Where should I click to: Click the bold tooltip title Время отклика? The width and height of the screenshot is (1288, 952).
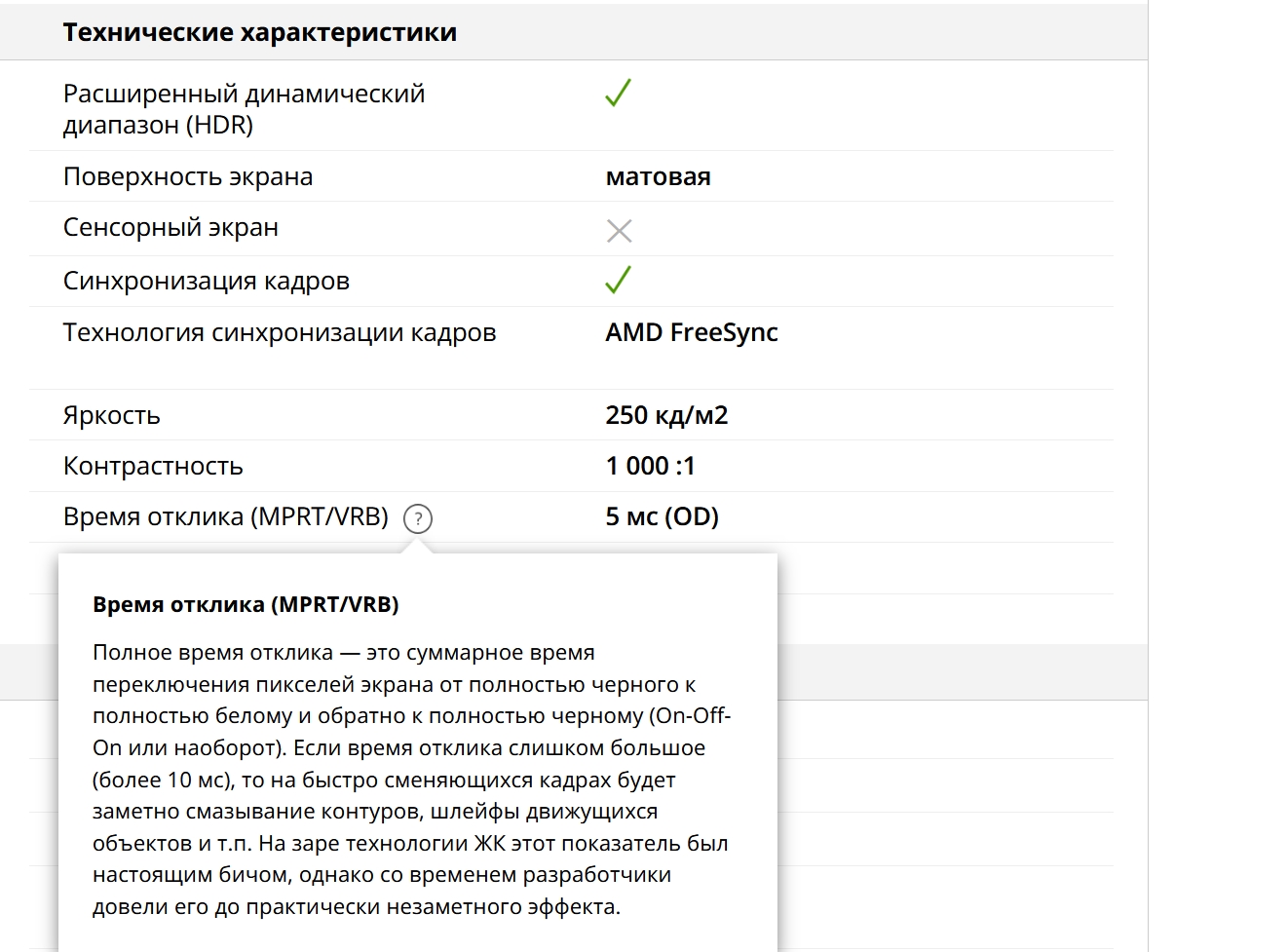coord(246,604)
